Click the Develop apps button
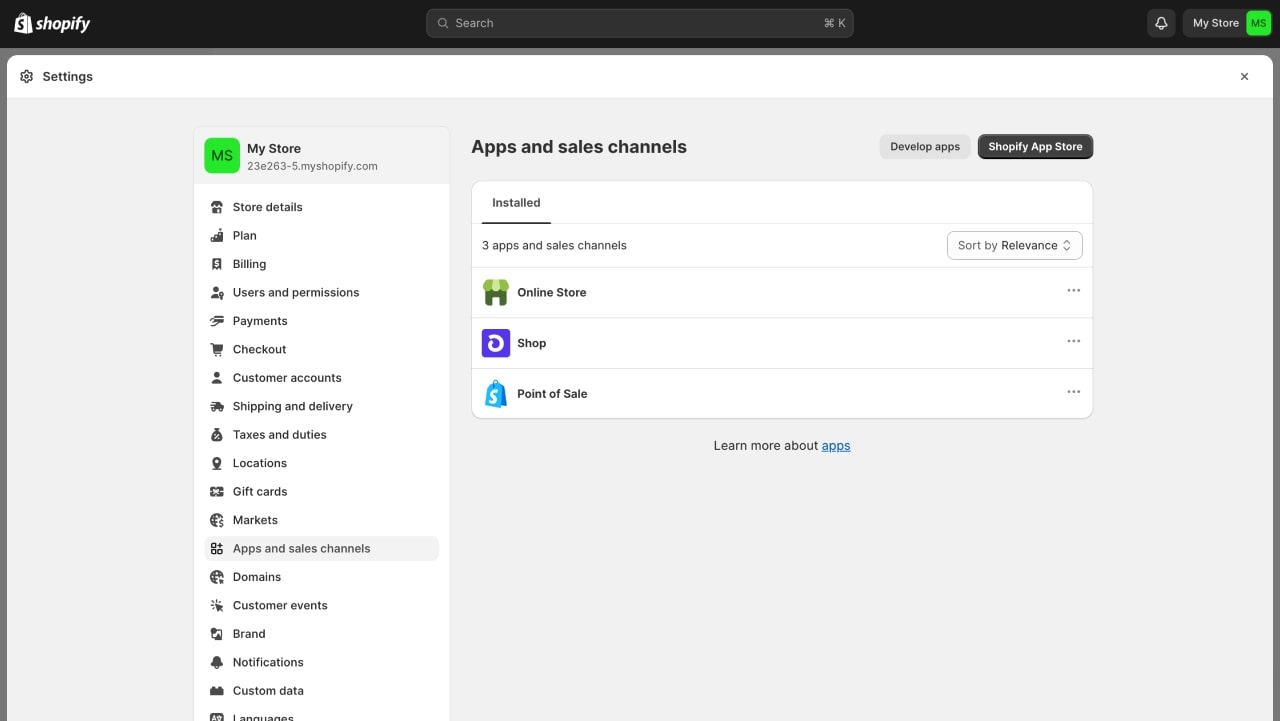The height and width of the screenshot is (721, 1280). [924, 147]
